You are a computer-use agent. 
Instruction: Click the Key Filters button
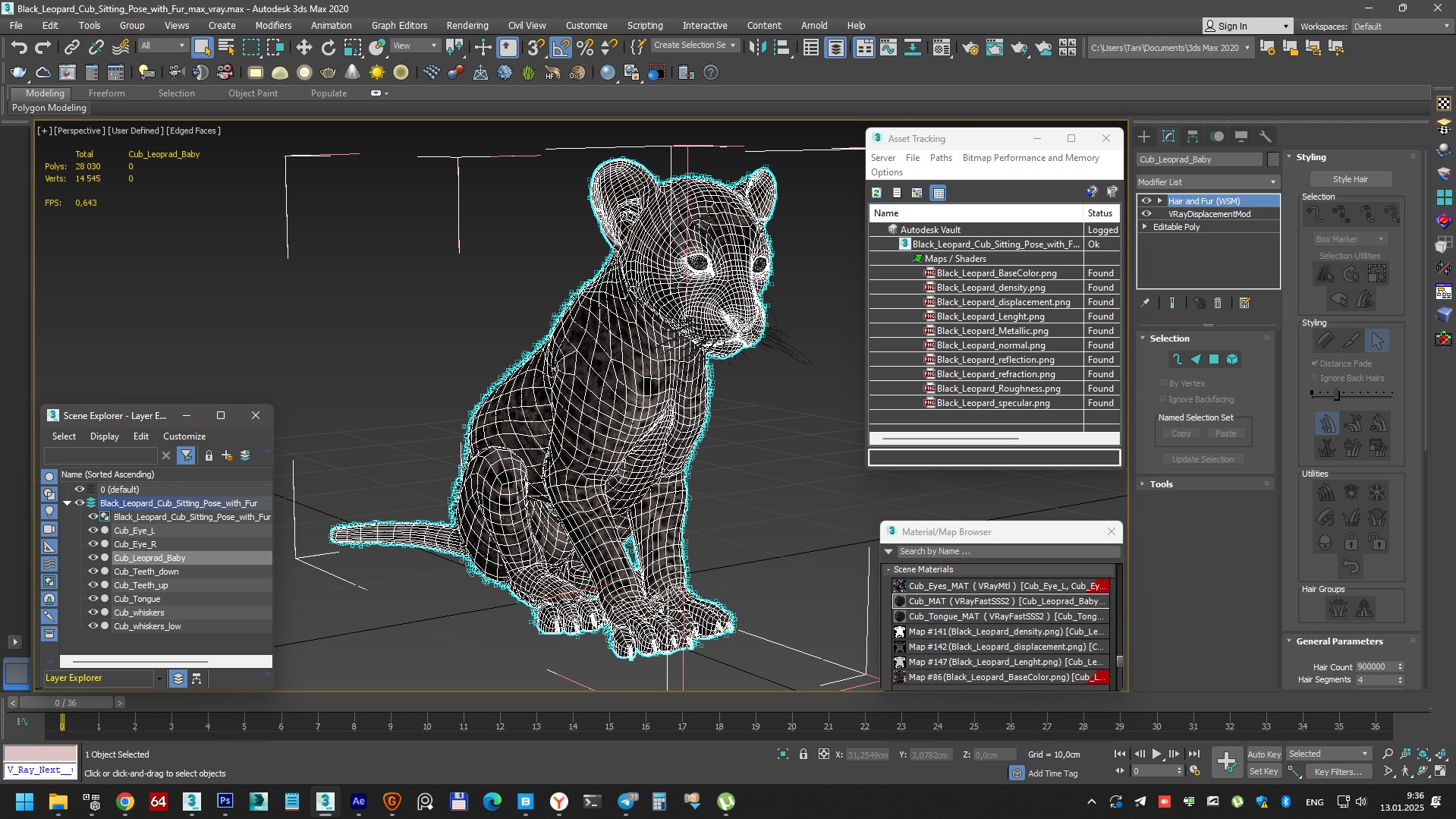(1338, 771)
